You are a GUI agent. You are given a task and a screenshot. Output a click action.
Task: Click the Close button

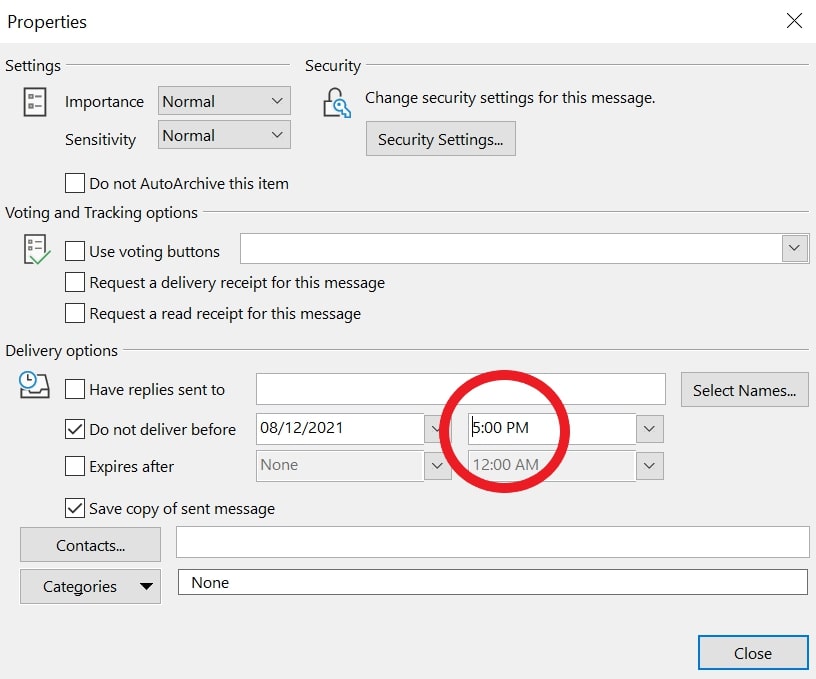[x=753, y=652]
